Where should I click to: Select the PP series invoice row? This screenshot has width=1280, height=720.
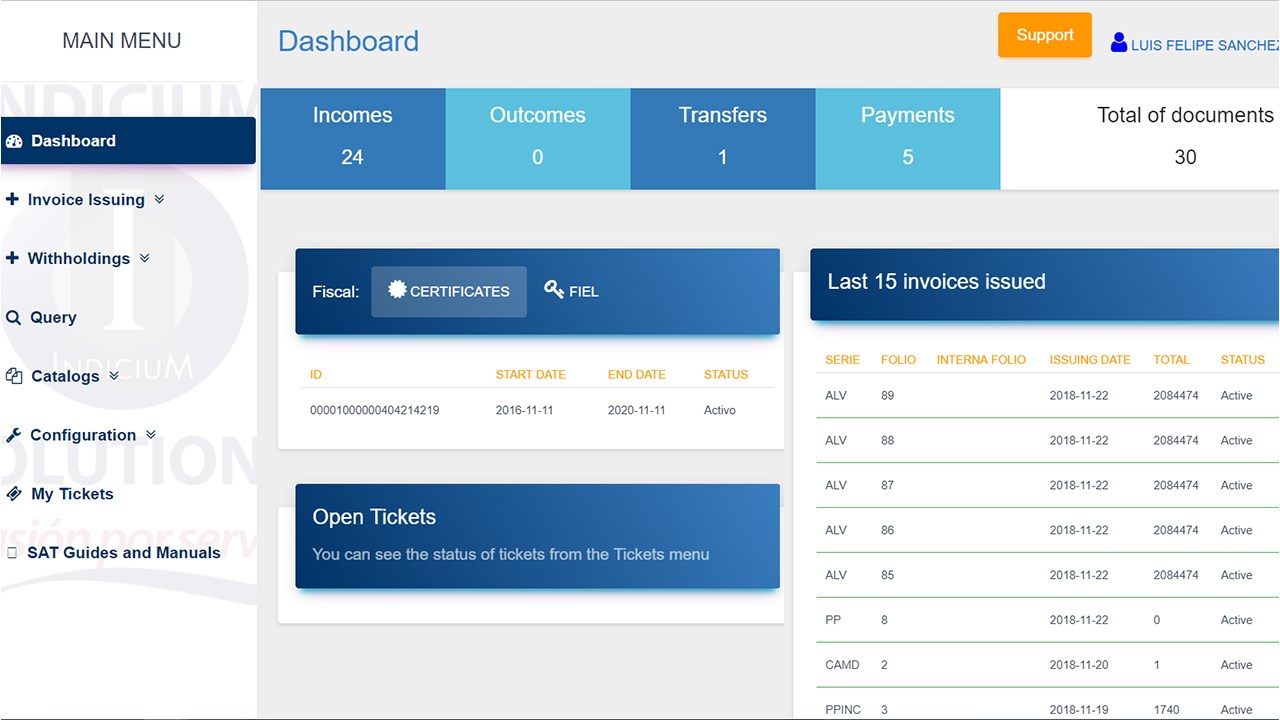[1048, 620]
